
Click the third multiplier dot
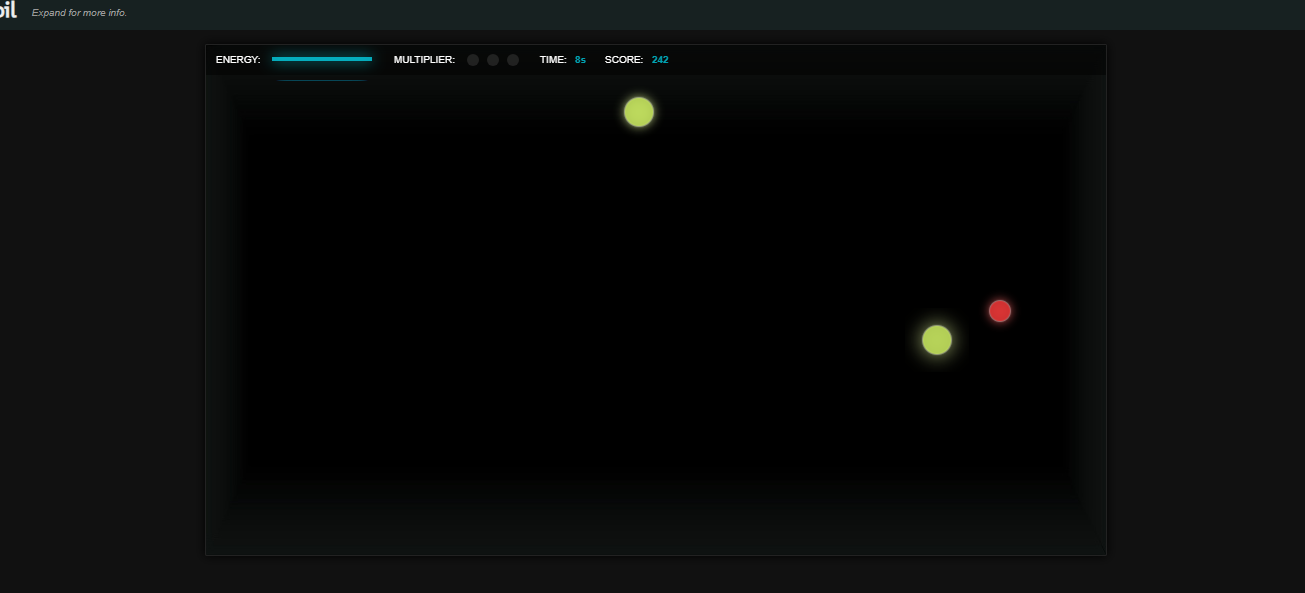coord(513,60)
